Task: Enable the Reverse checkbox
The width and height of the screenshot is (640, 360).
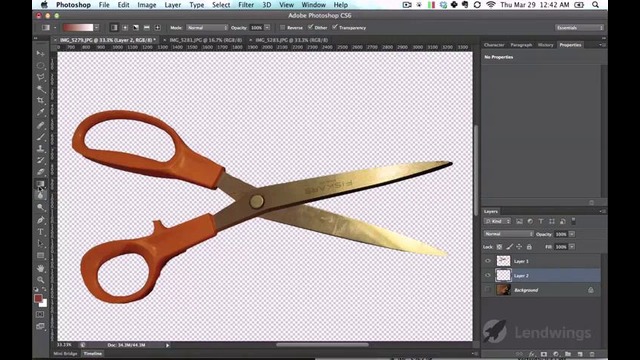Action: [x=282, y=27]
